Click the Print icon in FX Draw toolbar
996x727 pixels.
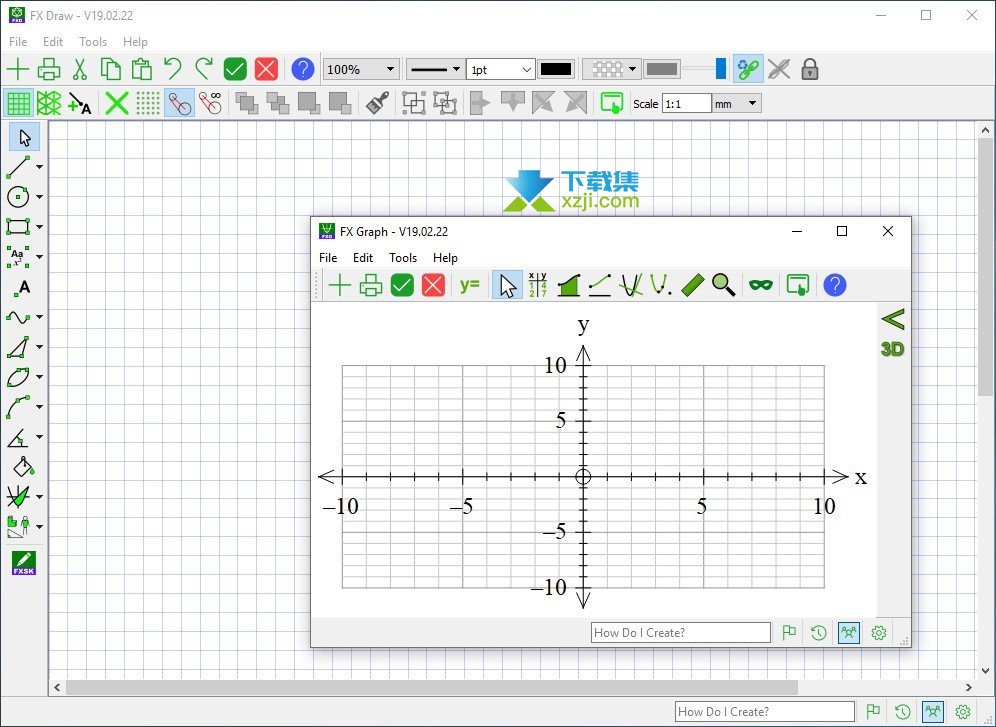pyautogui.click(x=49, y=69)
